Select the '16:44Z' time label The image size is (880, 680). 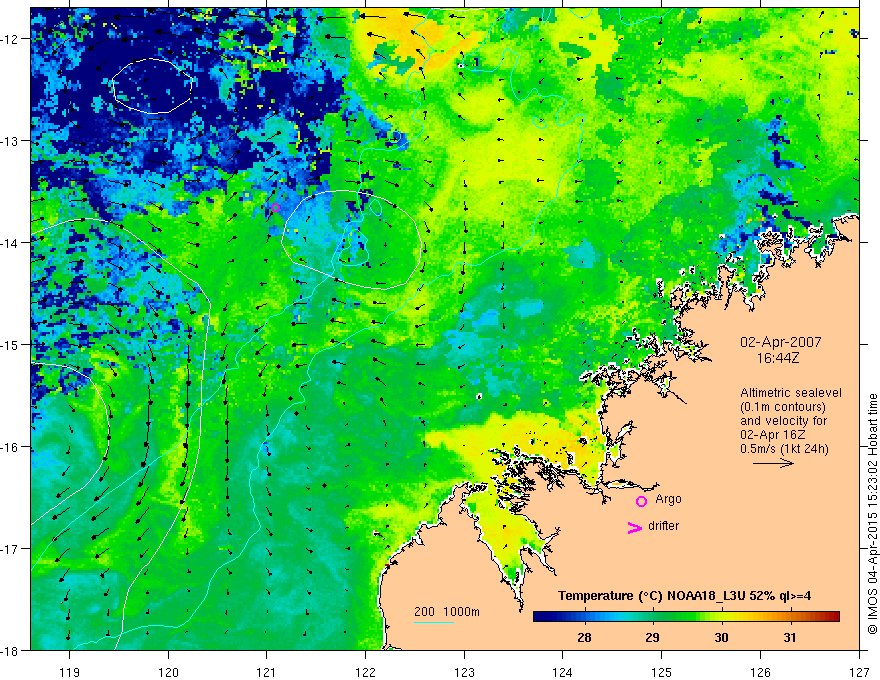pyautogui.click(x=778, y=358)
